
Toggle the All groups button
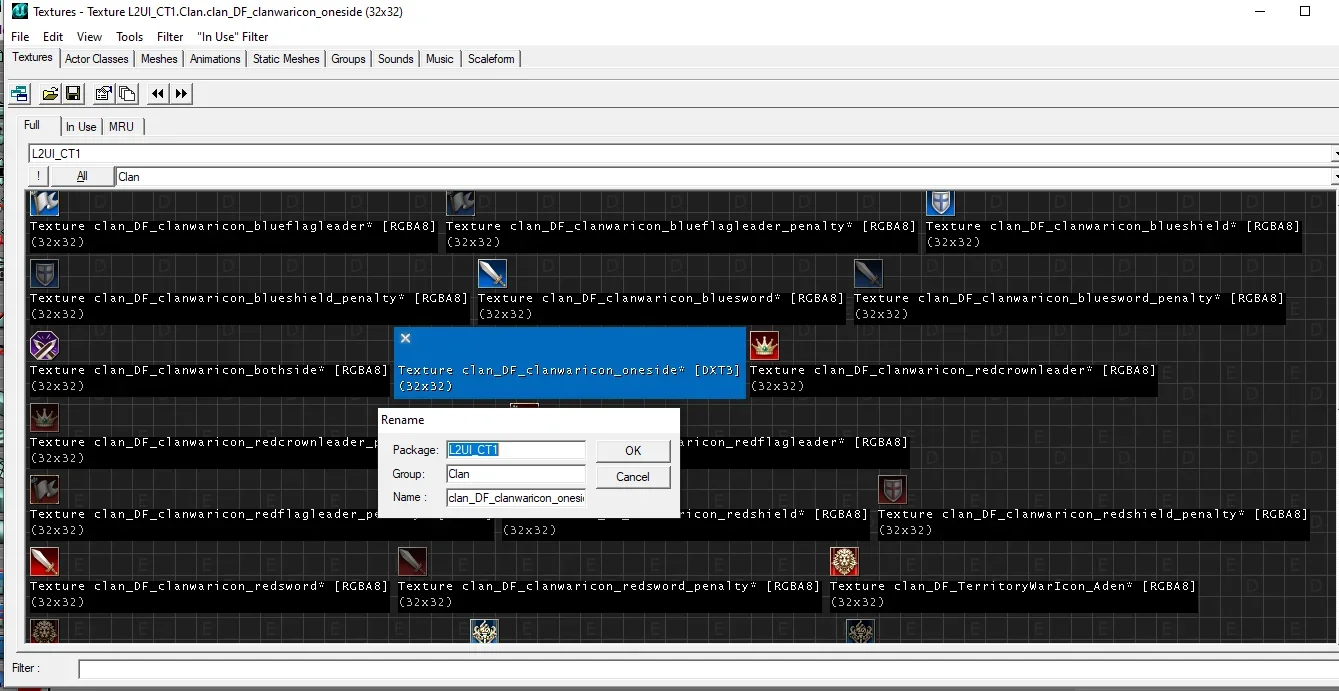[x=81, y=176]
